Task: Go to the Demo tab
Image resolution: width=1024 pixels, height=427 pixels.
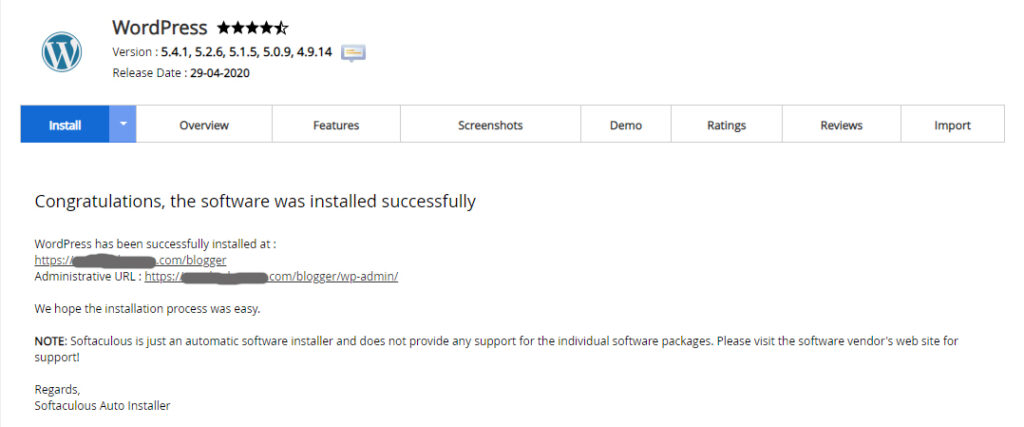Action: 626,125
